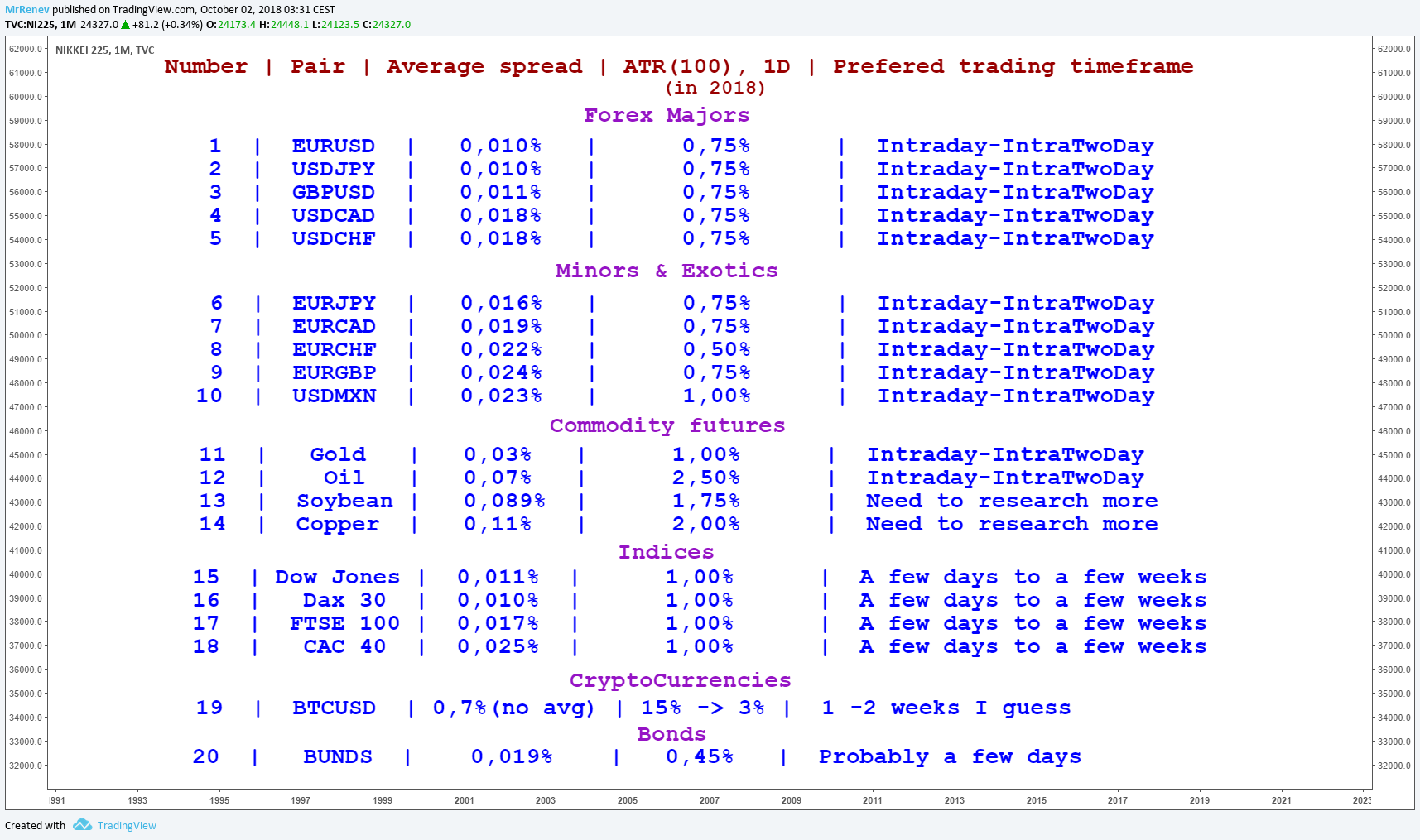This screenshot has width=1420, height=840.
Task: Select the EURCHF pair text
Action: click(335, 349)
